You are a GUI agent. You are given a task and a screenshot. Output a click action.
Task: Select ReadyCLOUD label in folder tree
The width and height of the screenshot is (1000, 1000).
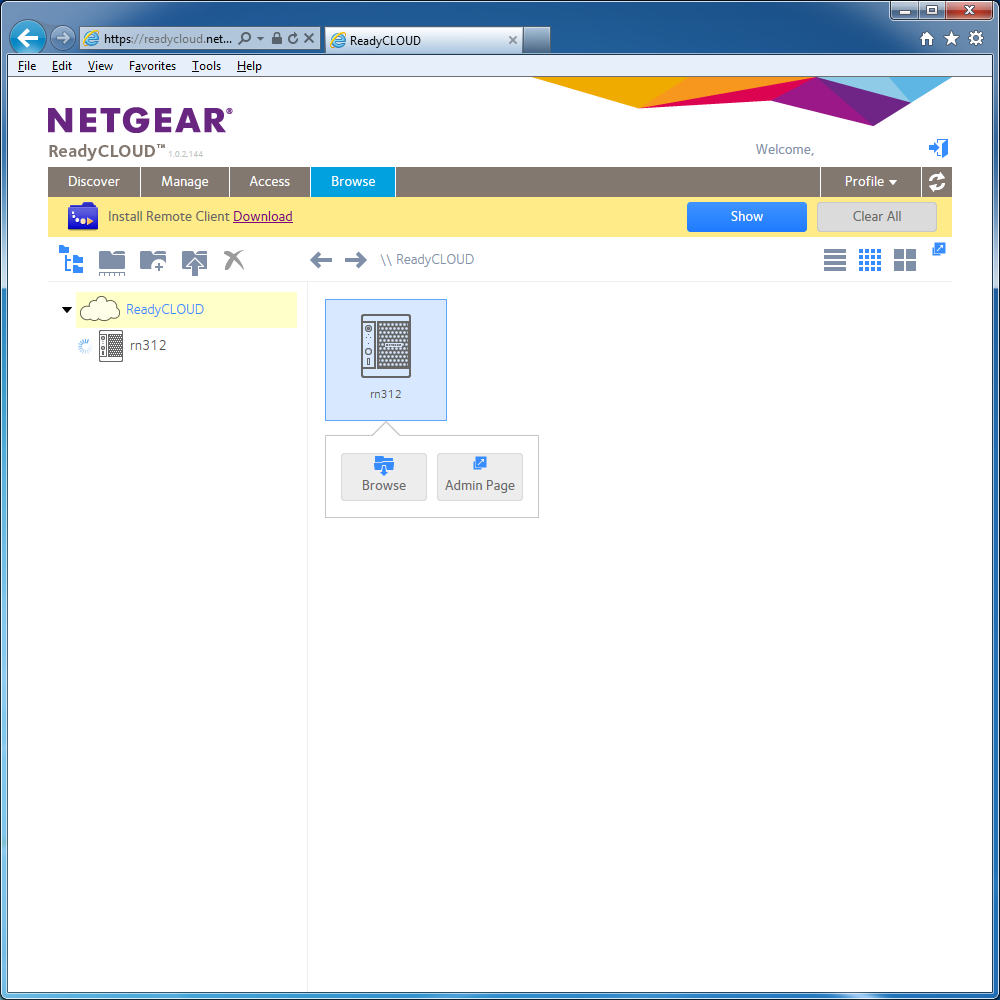tap(165, 309)
